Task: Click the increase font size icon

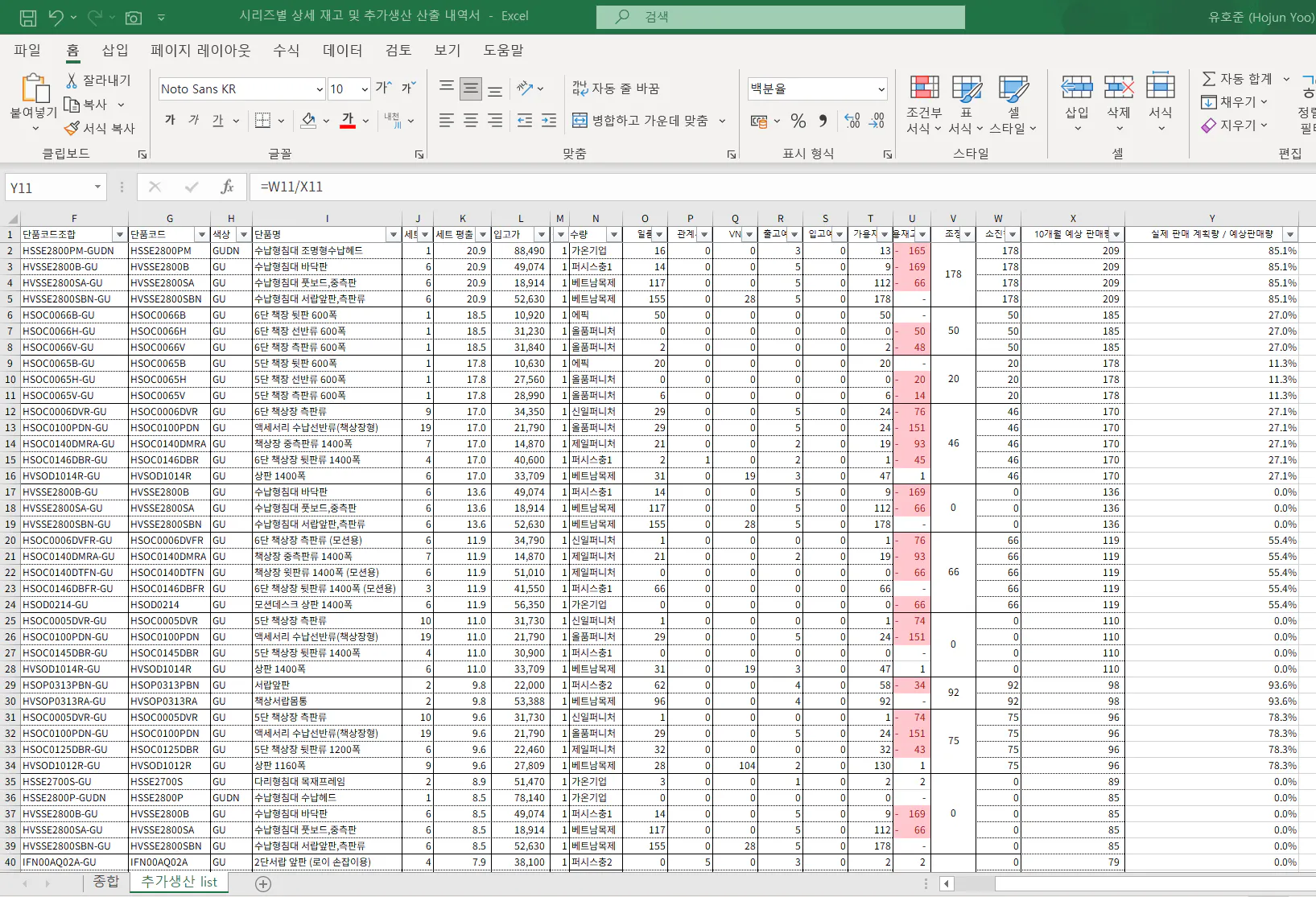Action: (x=384, y=88)
